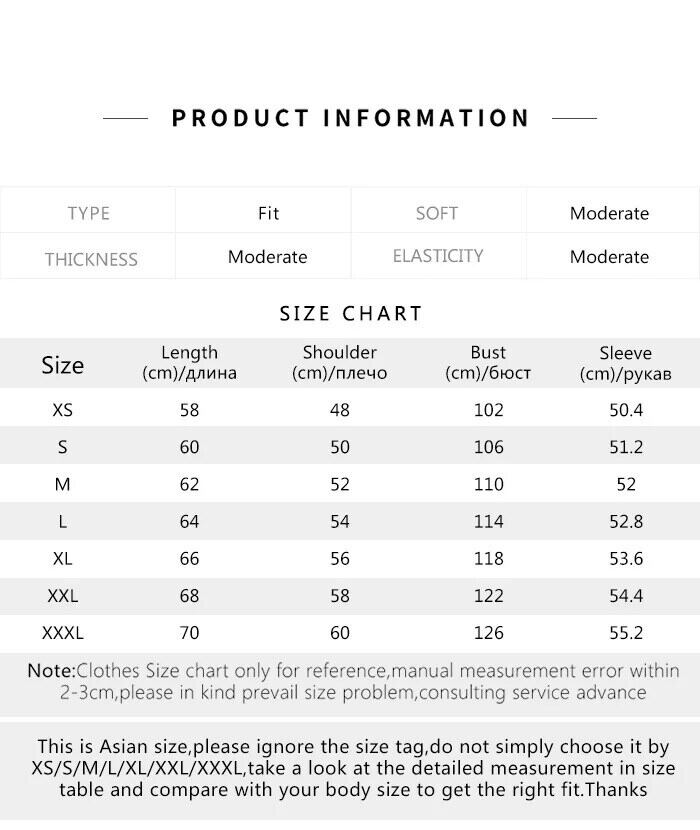Select the SOFT label cell
700x830 pixels.
[437, 213]
